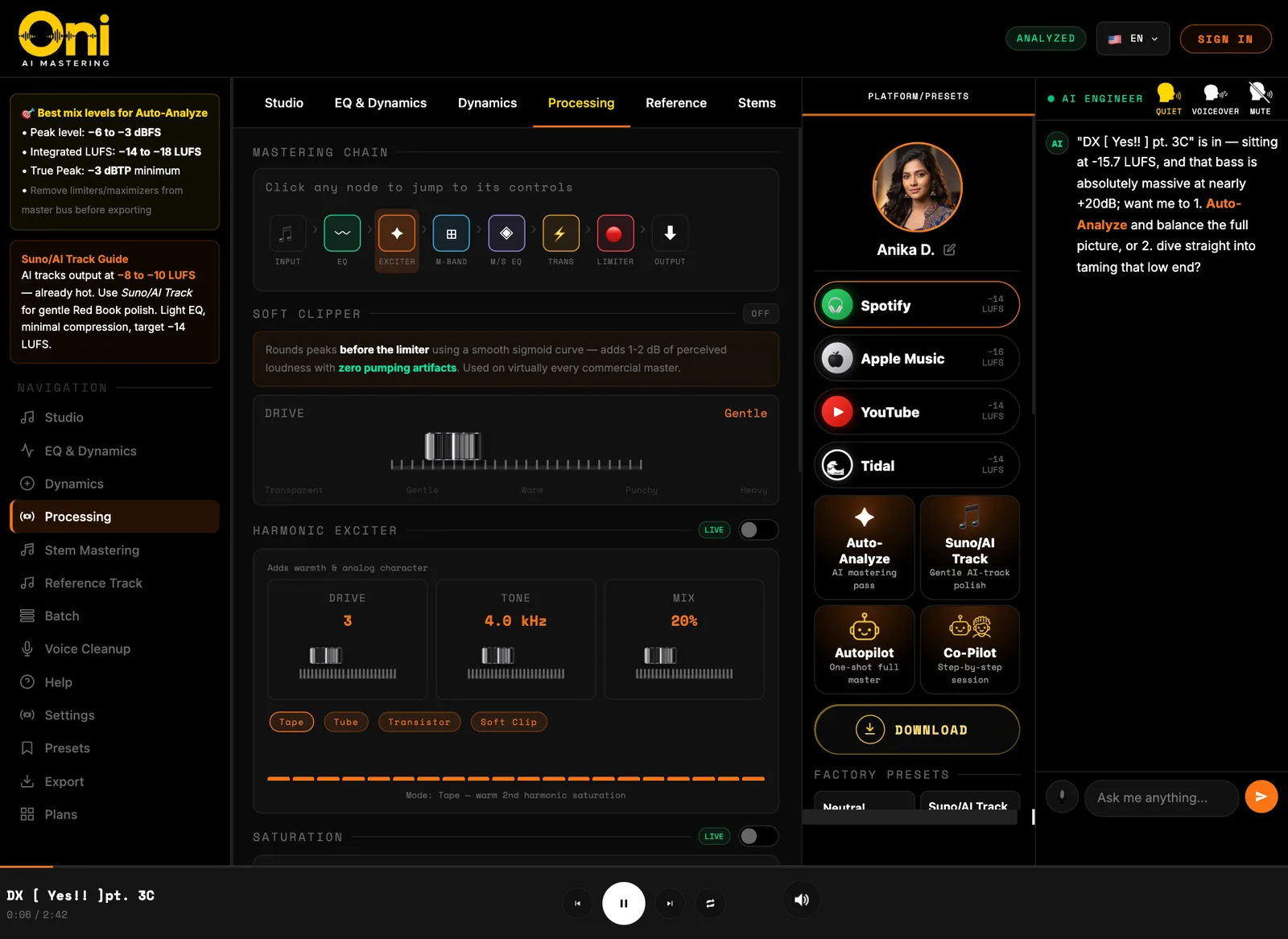The height and width of the screenshot is (939, 1288).
Task: Select the TRANS lightning node
Action: point(561,240)
